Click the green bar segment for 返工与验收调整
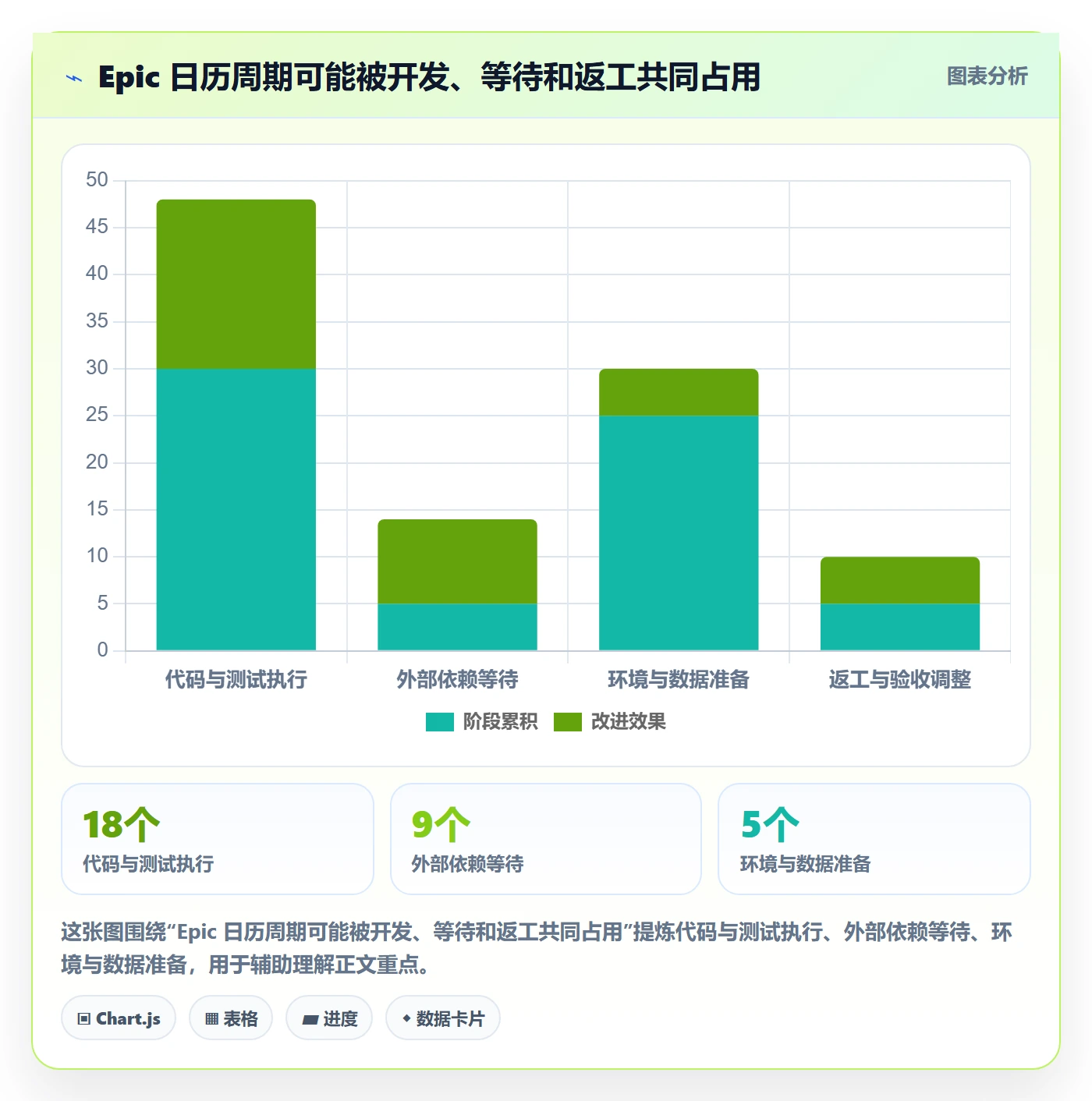Screen dimensions: 1092x1101 (x=900, y=580)
